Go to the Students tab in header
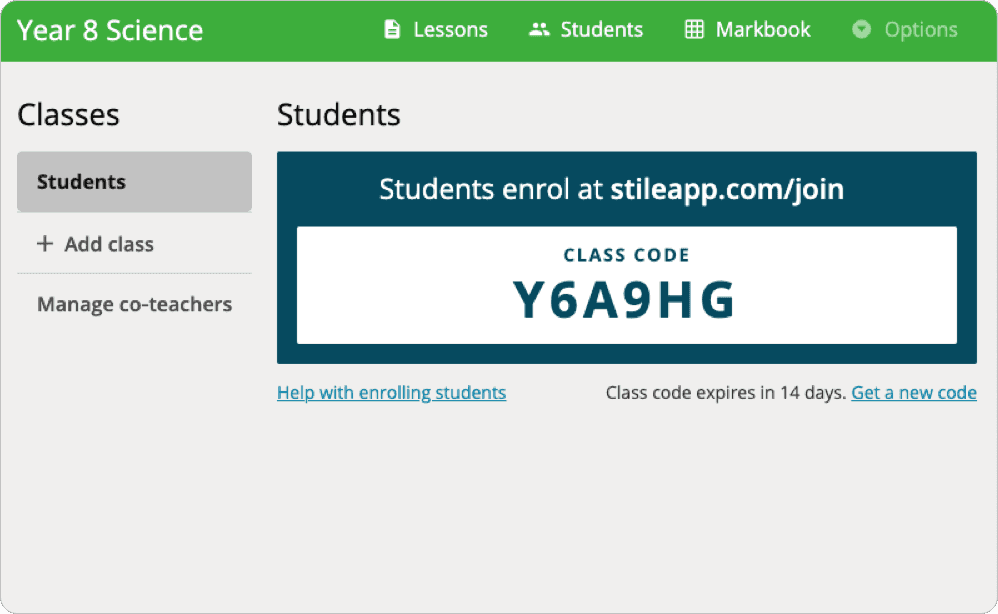The width and height of the screenshot is (998, 614). (586, 29)
